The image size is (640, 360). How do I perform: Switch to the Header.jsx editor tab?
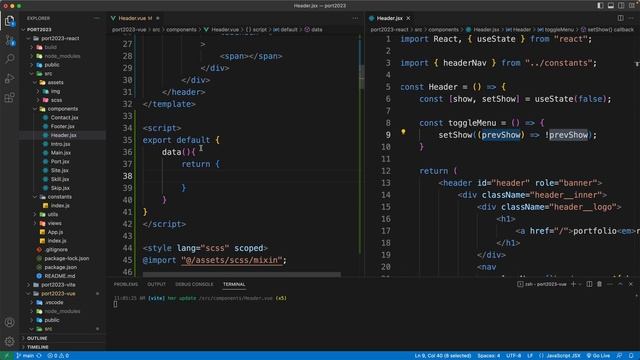(x=389, y=18)
